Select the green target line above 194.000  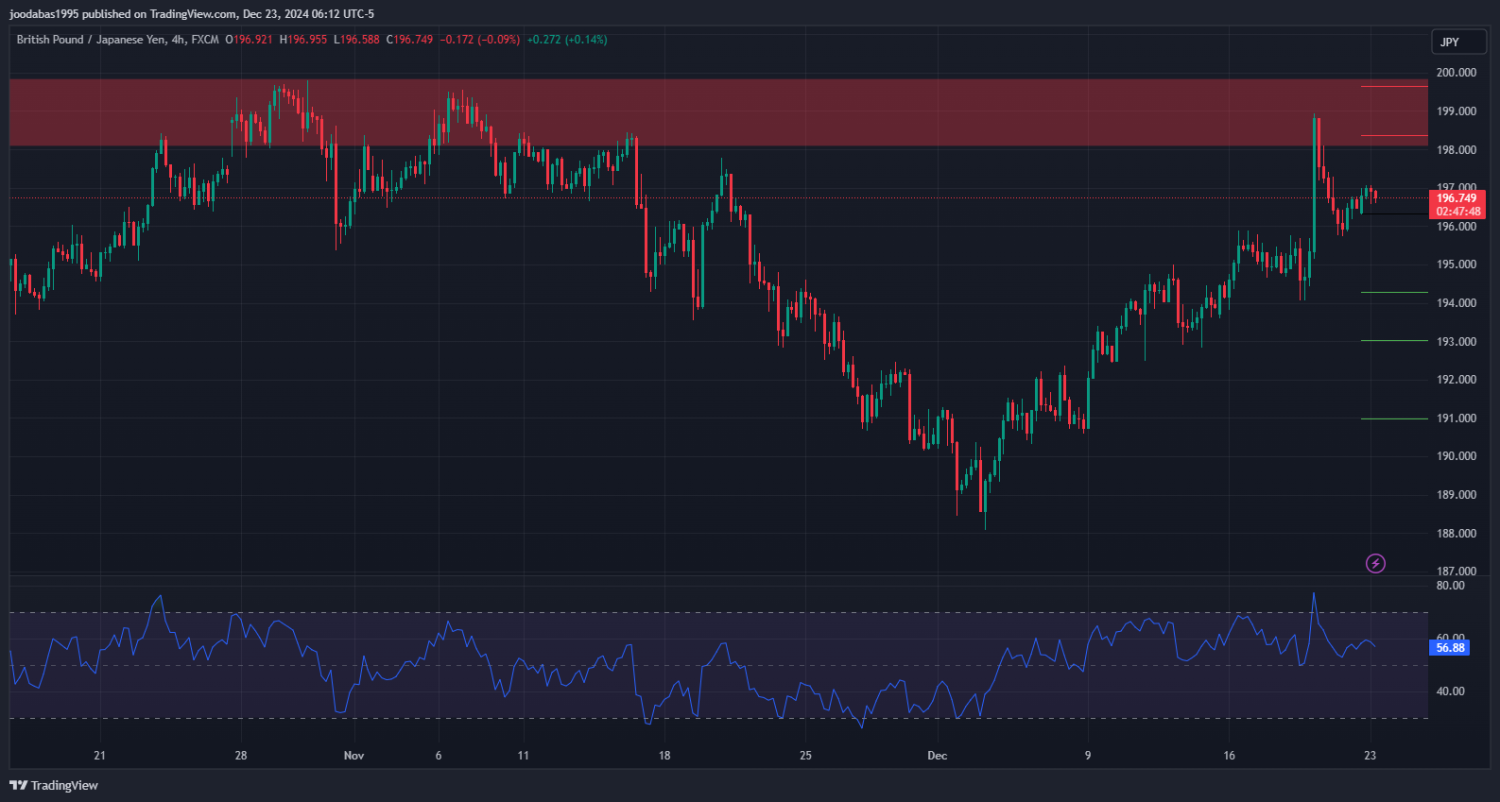point(1394,293)
